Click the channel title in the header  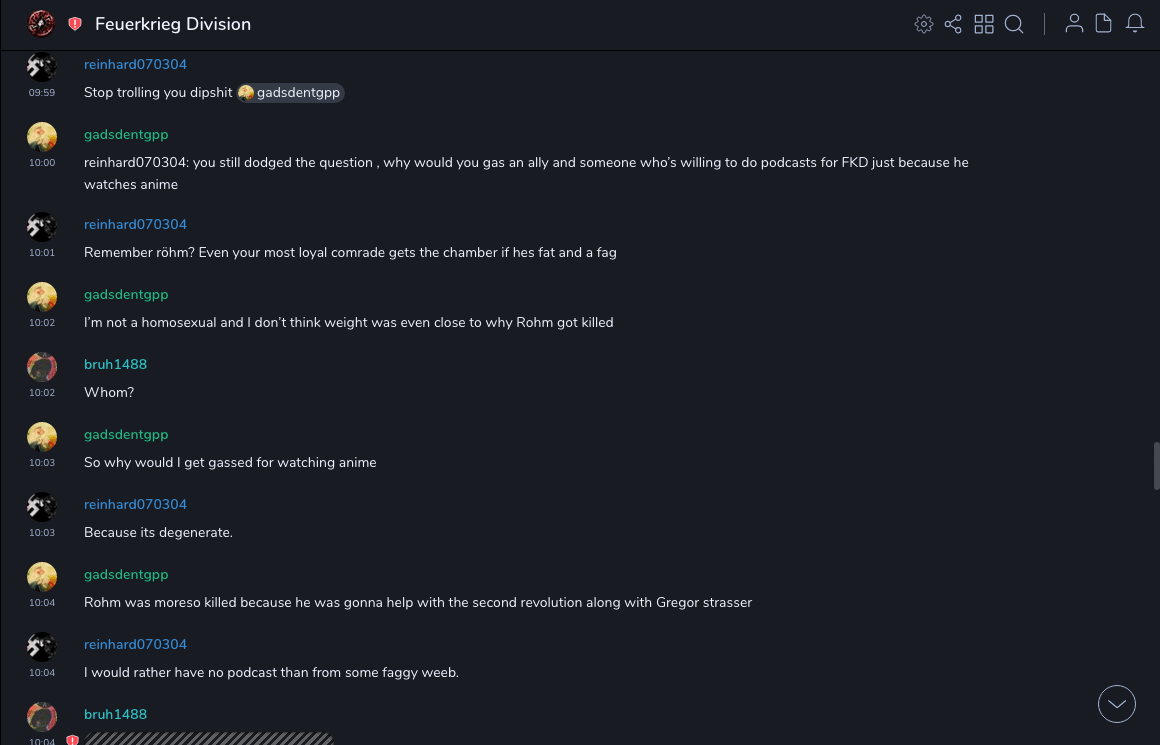(x=173, y=24)
